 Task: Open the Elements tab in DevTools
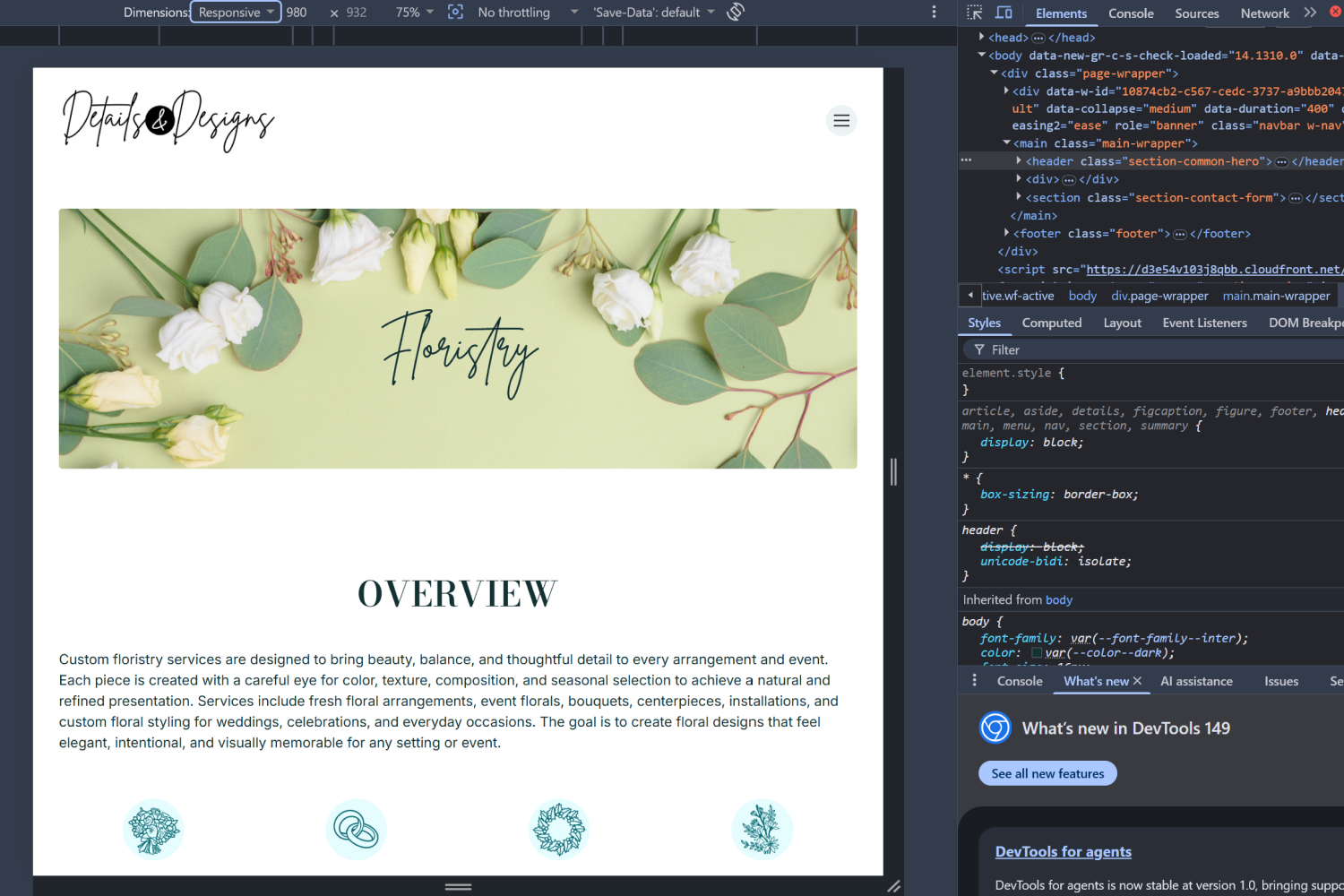click(1061, 13)
